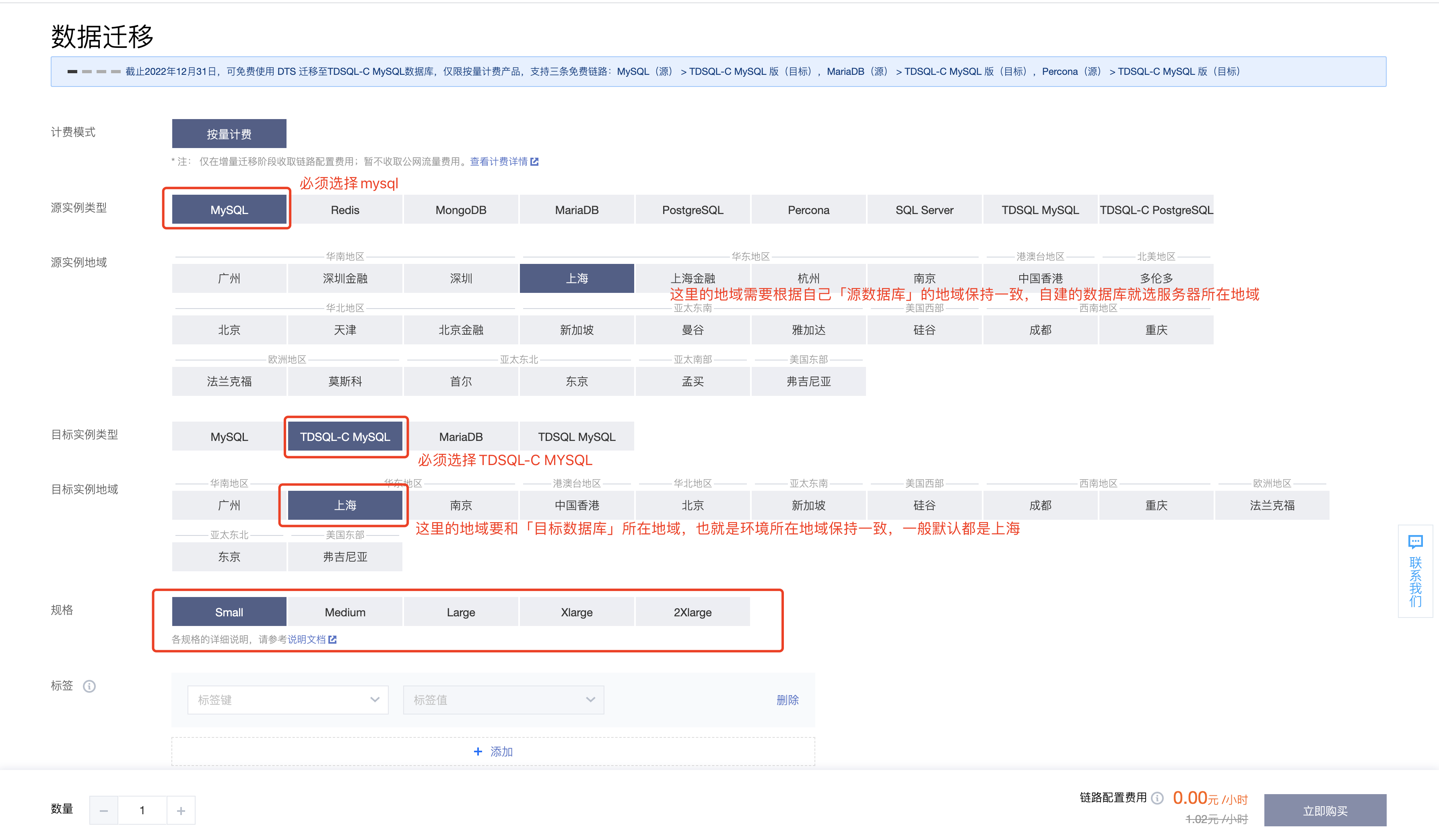Open the 联系我们 chat icon
Image resolution: width=1439 pixels, height=840 pixels.
pos(1415,541)
